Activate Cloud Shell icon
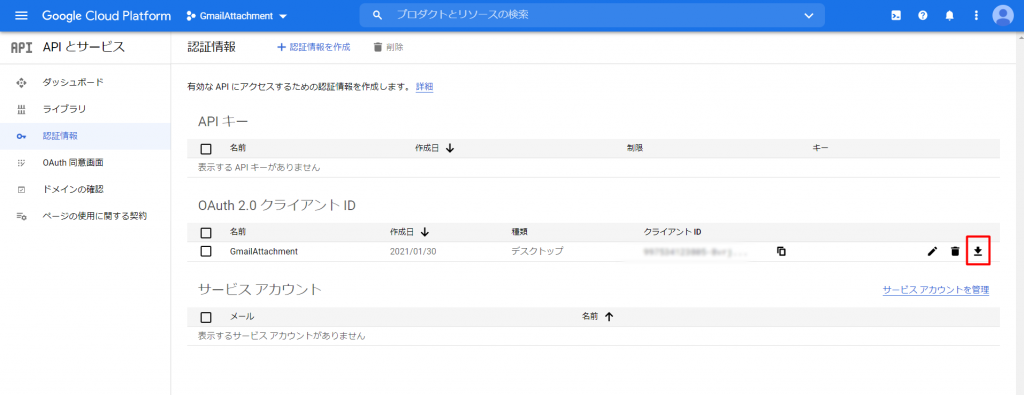 pyautogui.click(x=897, y=16)
